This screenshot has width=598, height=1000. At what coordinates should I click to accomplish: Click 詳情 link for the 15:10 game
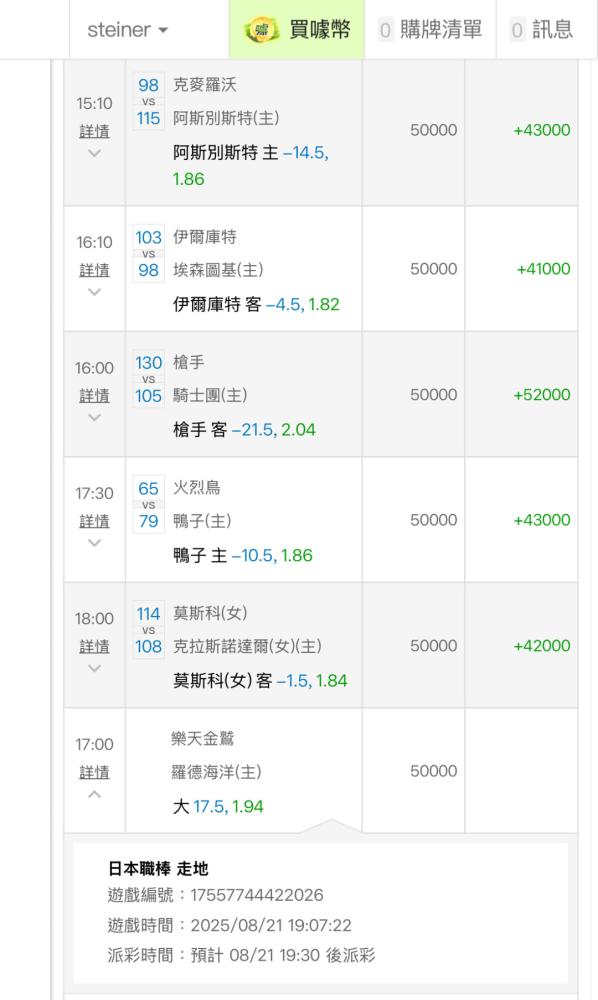[x=94, y=131]
